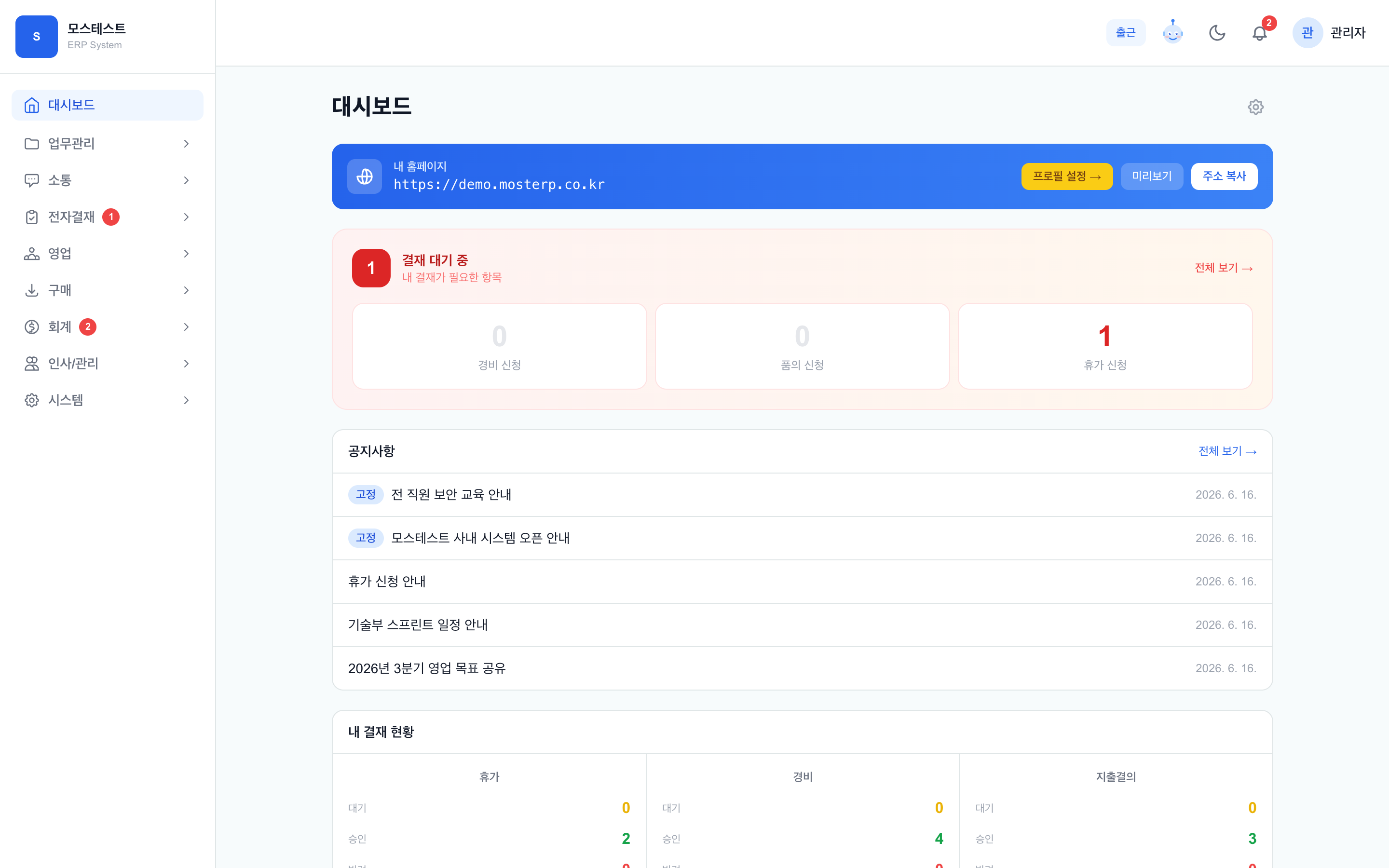Expand the 시스템 menu chevron
1389x868 pixels.
pyautogui.click(x=186, y=400)
